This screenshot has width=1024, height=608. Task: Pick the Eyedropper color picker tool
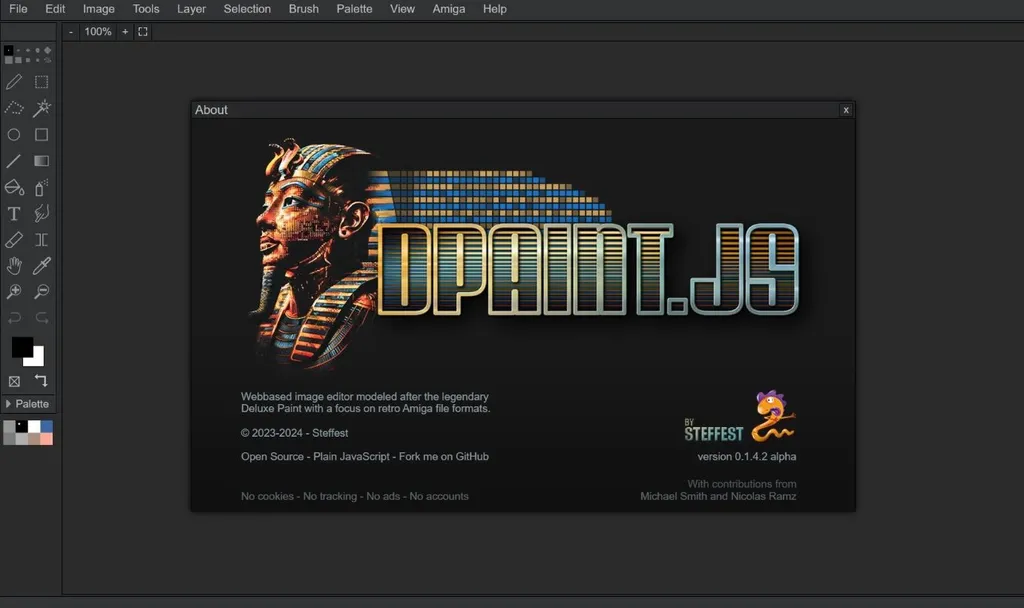pyautogui.click(x=41, y=265)
